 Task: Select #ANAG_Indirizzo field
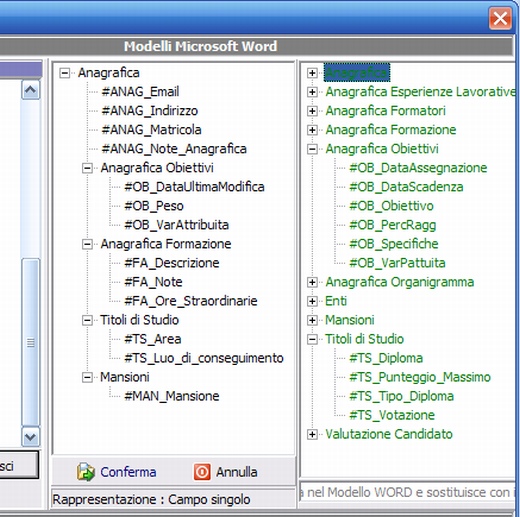[x=150, y=111]
